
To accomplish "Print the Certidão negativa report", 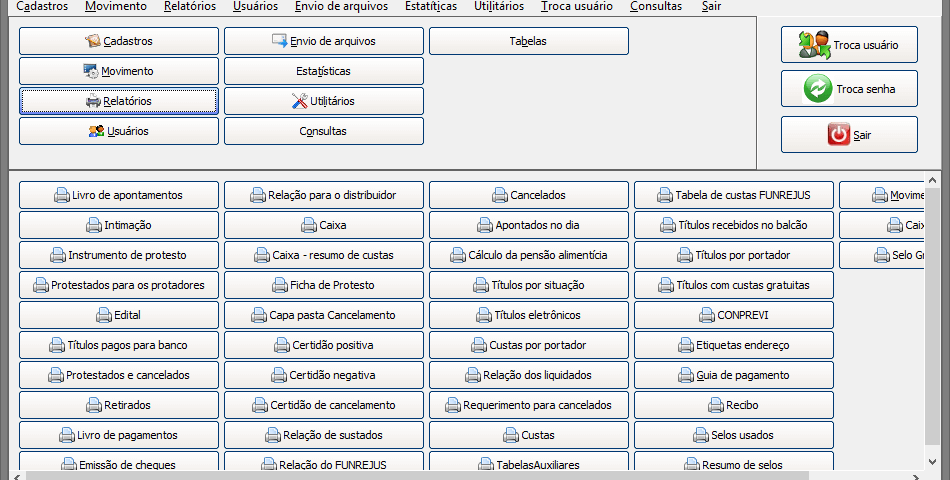I will 323,375.
